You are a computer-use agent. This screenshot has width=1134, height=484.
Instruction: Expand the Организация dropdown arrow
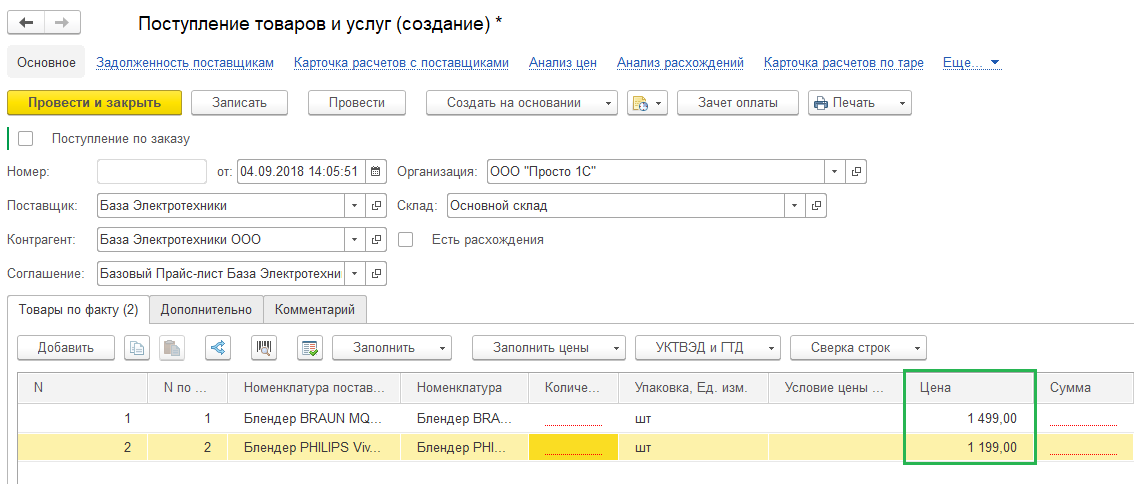click(x=835, y=172)
